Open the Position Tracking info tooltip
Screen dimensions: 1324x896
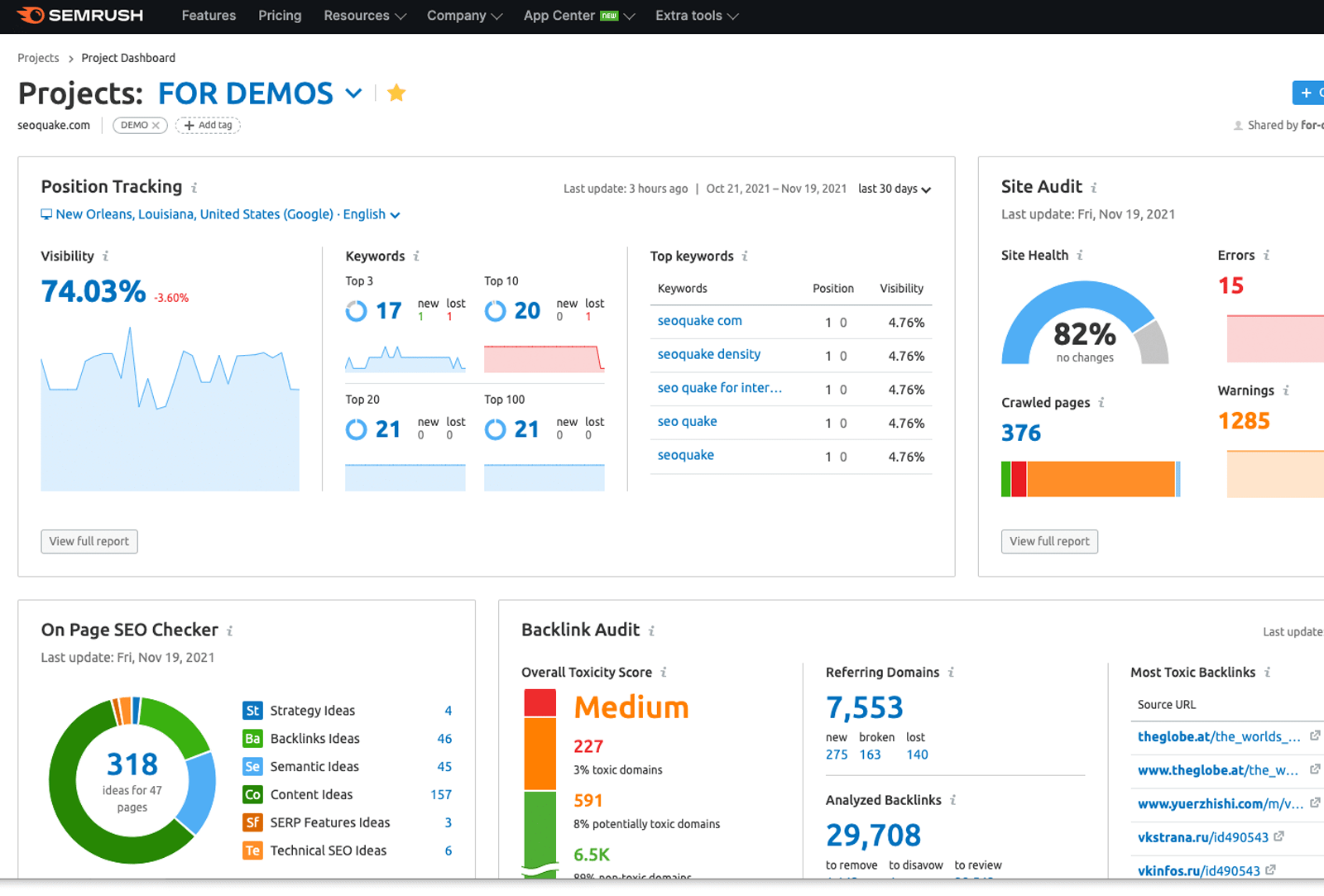[193, 187]
